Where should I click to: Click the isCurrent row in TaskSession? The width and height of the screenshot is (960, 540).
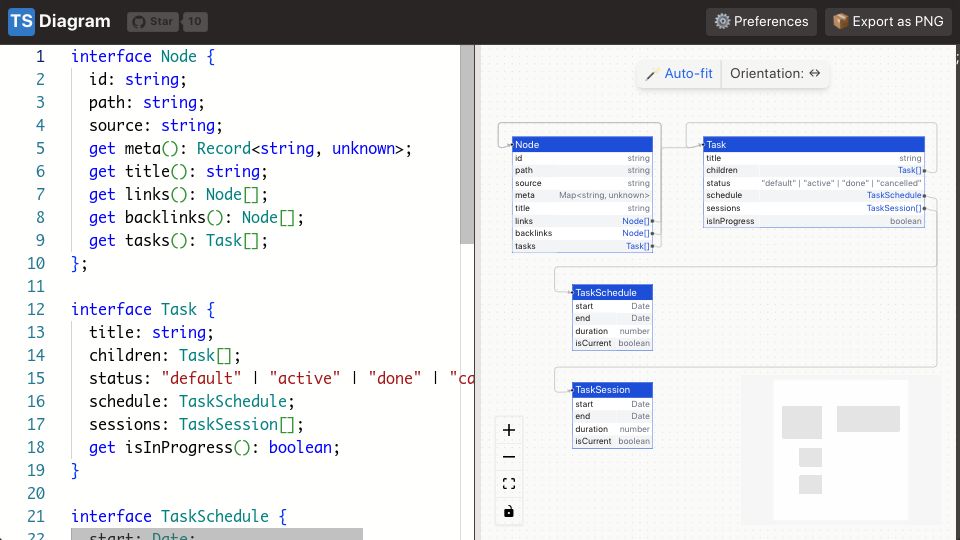point(612,441)
